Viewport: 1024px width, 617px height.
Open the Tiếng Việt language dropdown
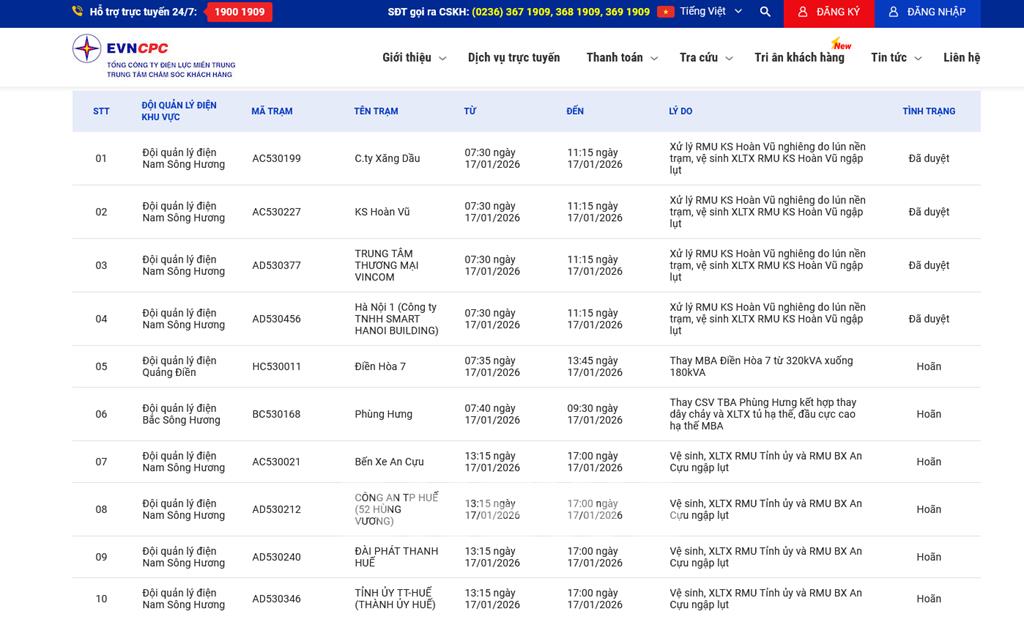click(710, 12)
